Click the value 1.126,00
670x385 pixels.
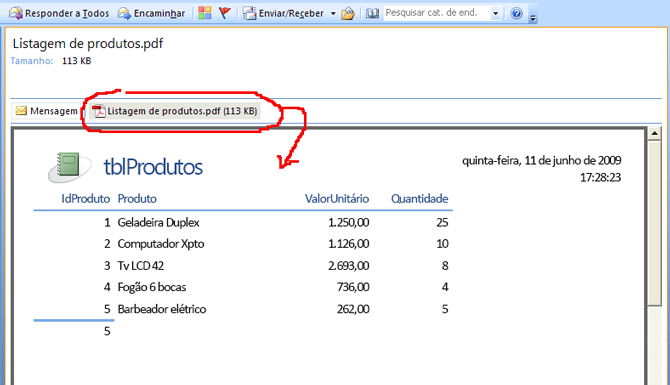click(349, 244)
